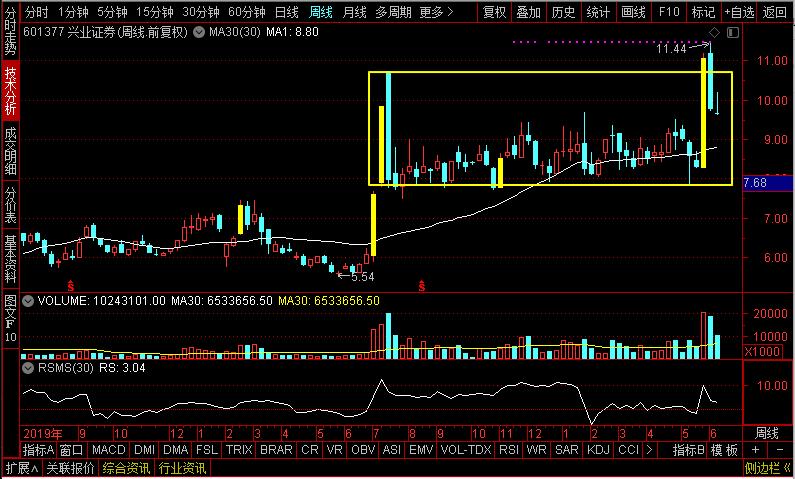Image resolution: width=795 pixels, height=479 pixels.
Task: Open 多周期 multi-period view
Action: (393, 12)
